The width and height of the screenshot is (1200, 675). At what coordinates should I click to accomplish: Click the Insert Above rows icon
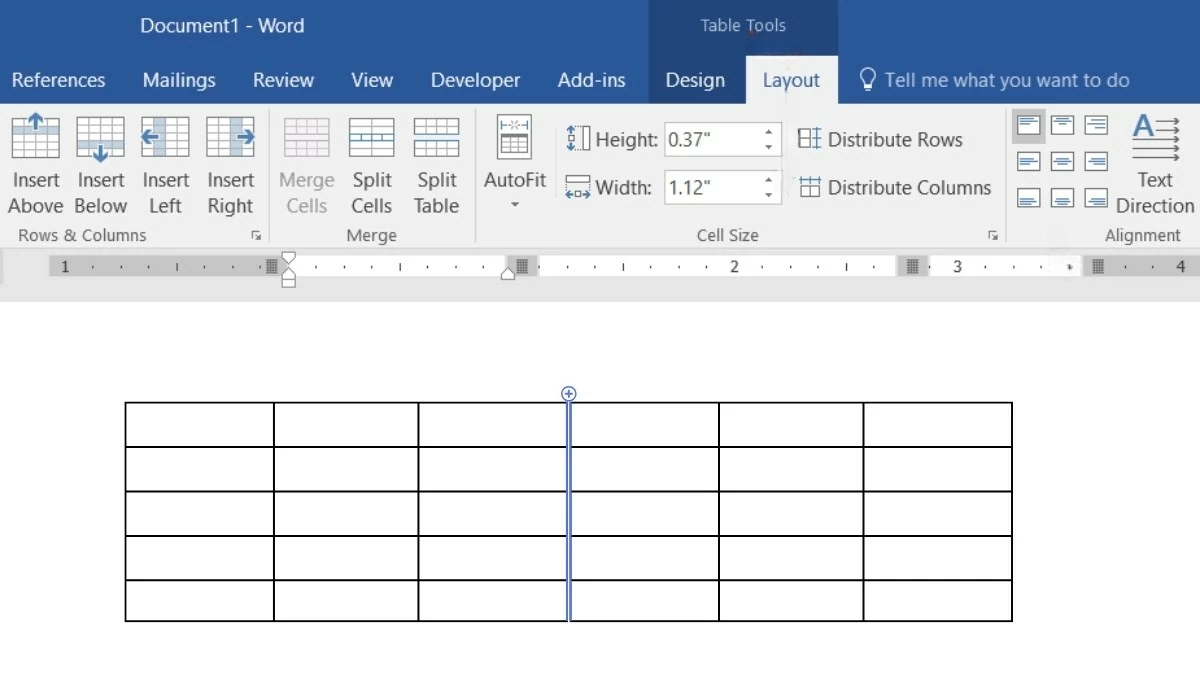pos(36,138)
